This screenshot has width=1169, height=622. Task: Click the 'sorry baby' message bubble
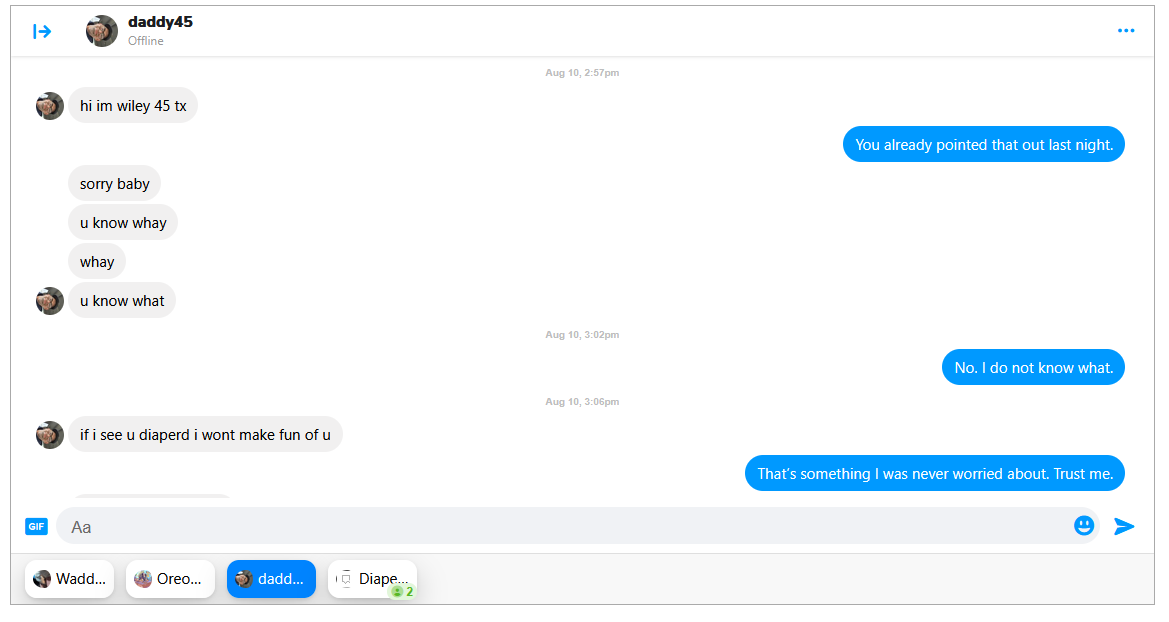pos(115,184)
